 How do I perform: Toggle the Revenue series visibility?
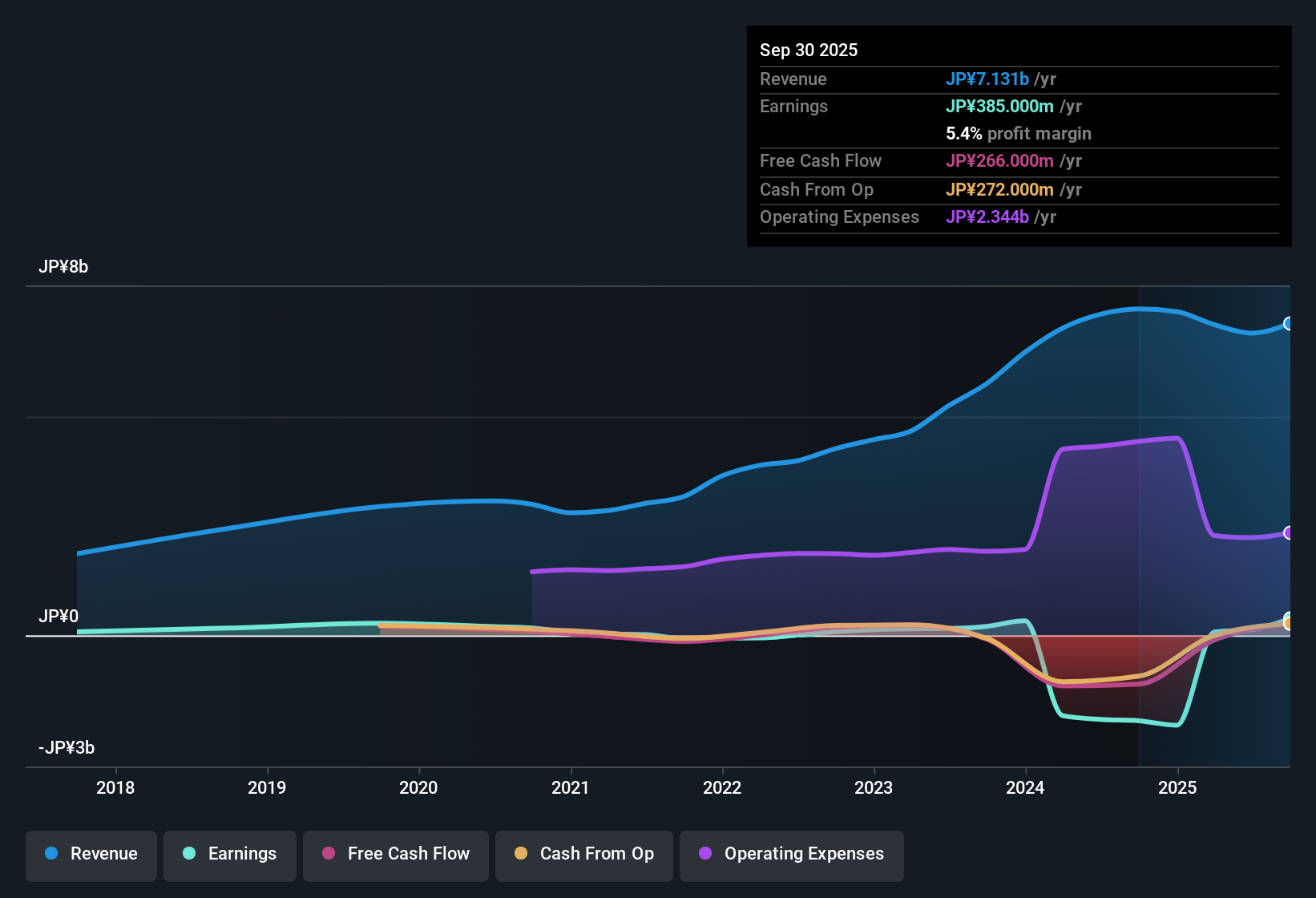pos(91,854)
